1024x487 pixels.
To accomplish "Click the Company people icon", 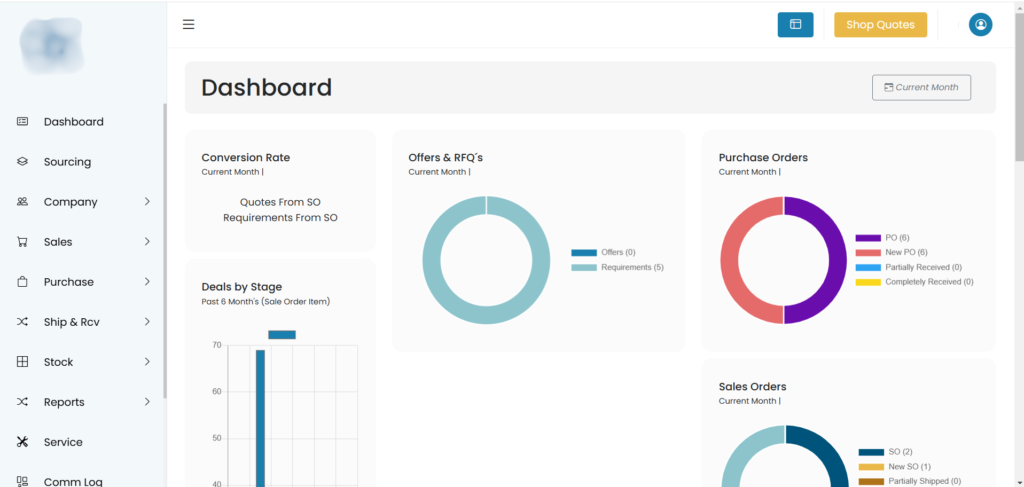I will coord(22,202).
